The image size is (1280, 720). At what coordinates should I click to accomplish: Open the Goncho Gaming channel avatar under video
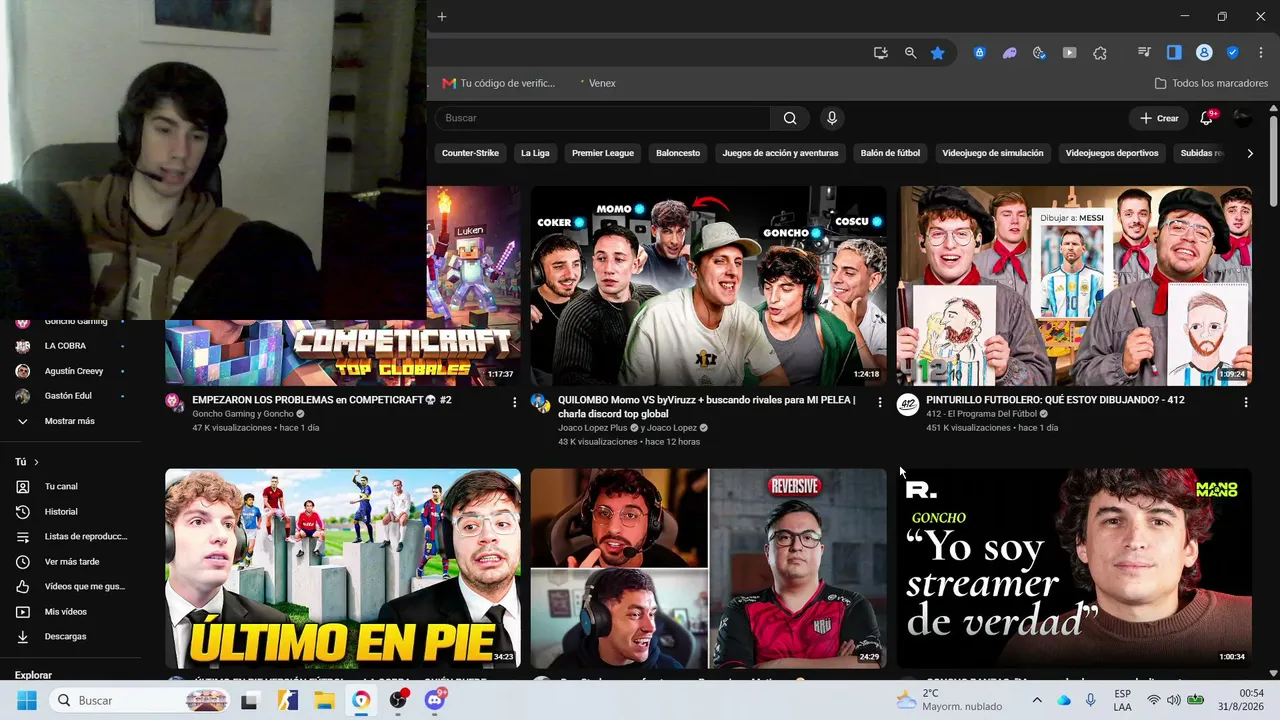pos(175,403)
